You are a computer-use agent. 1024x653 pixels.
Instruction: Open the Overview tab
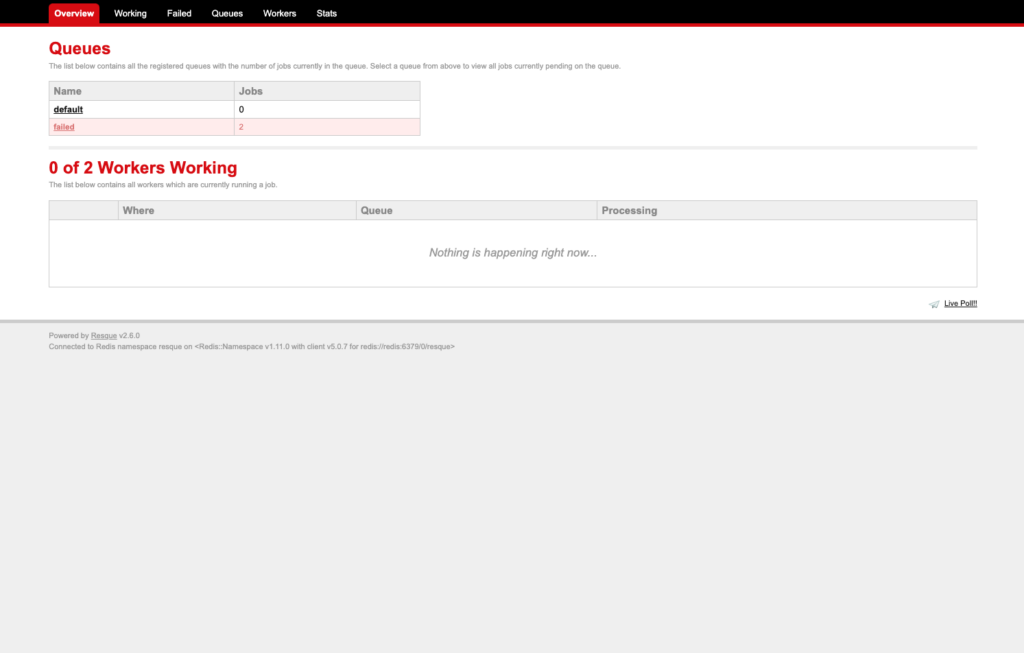coord(74,14)
